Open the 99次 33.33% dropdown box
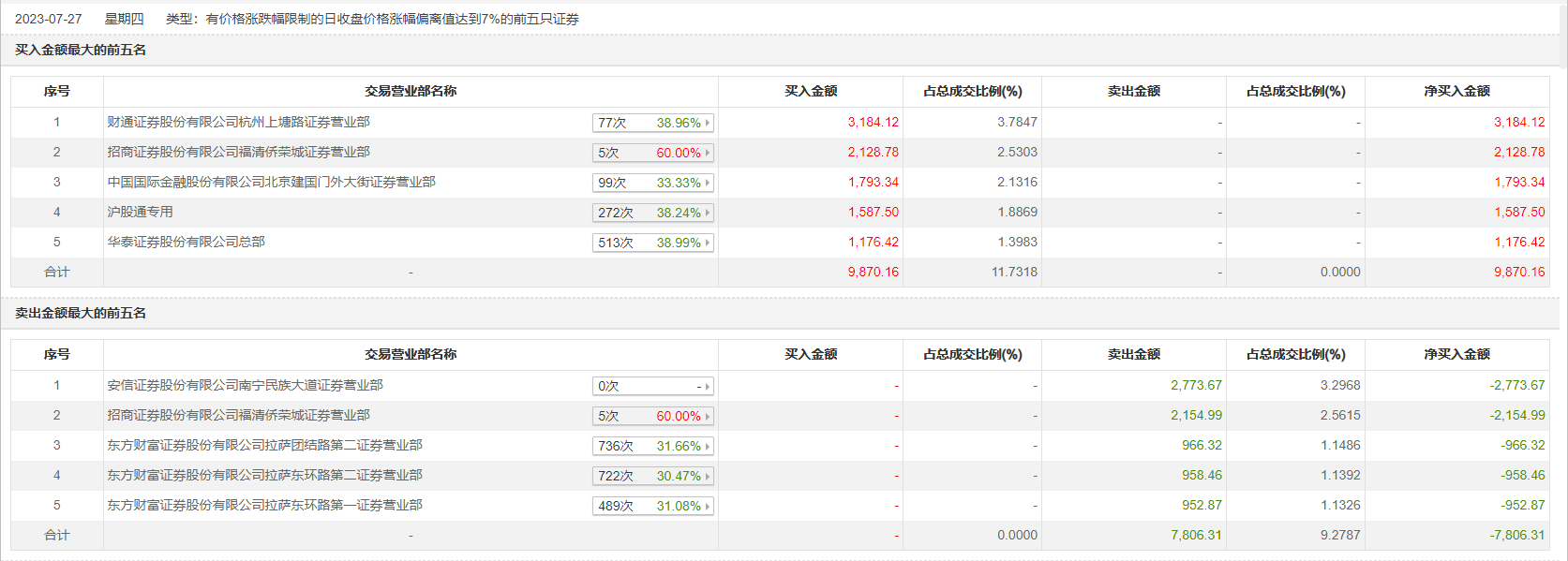1568x561 pixels. (652, 183)
